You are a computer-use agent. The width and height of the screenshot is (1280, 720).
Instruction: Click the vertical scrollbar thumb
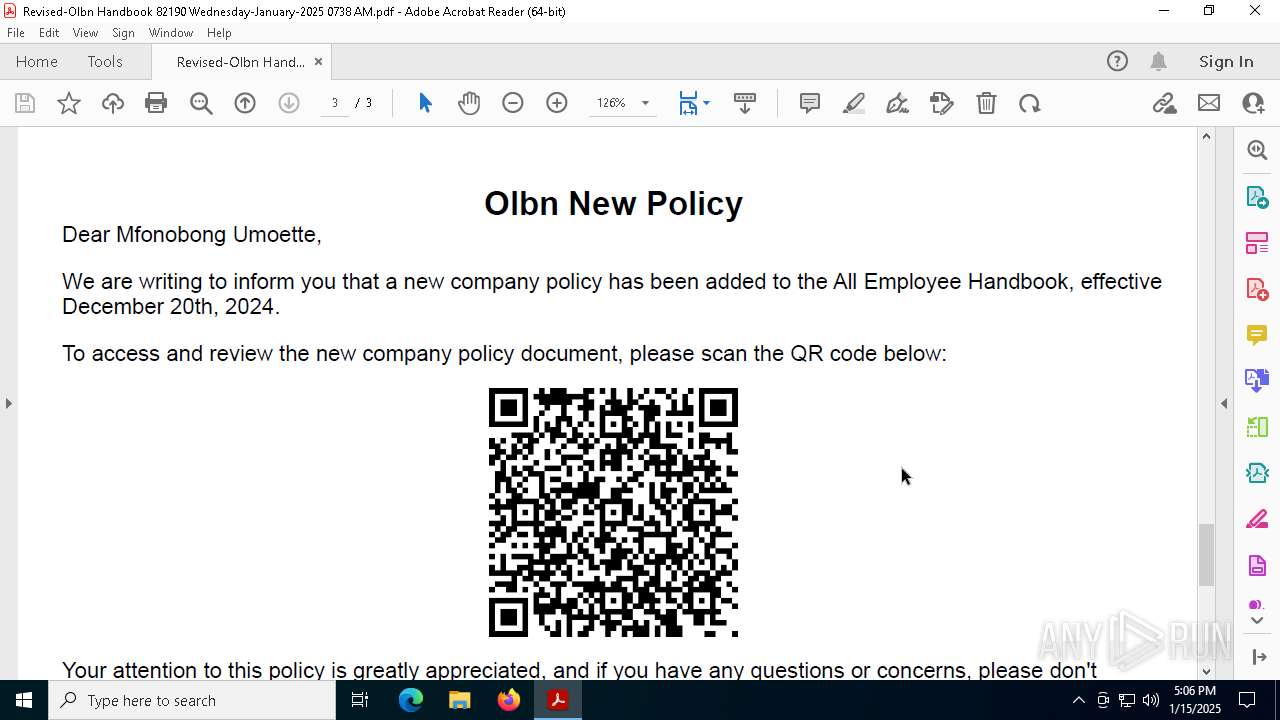(1206, 555)
